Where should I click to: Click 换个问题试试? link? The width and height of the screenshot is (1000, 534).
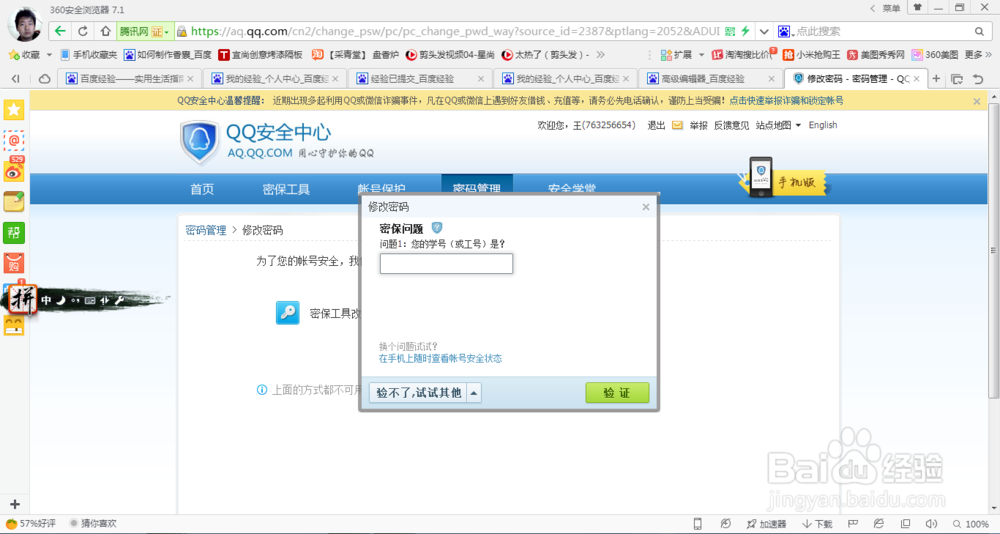pyautogui.click(x=408, y=346)
